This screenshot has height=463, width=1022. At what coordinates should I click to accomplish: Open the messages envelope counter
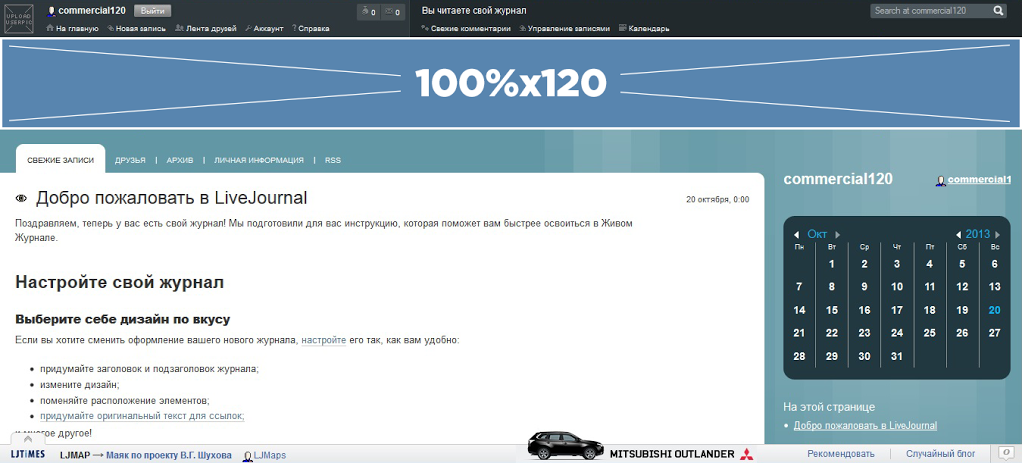(392, 12)
